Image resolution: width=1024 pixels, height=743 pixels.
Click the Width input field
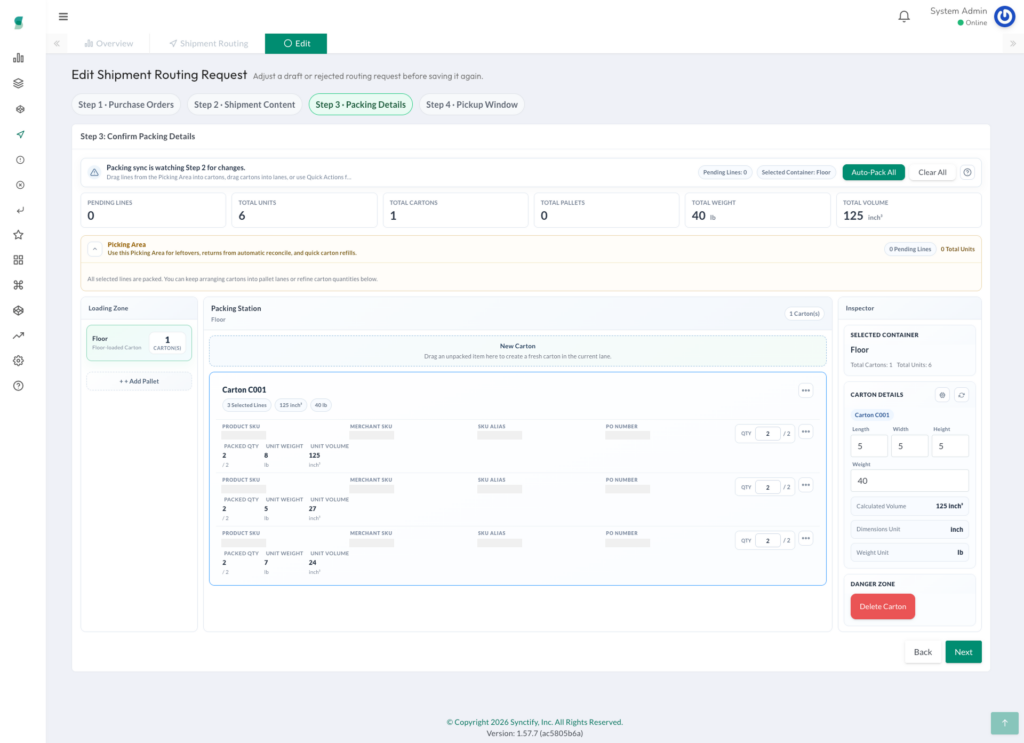[909, 446]
